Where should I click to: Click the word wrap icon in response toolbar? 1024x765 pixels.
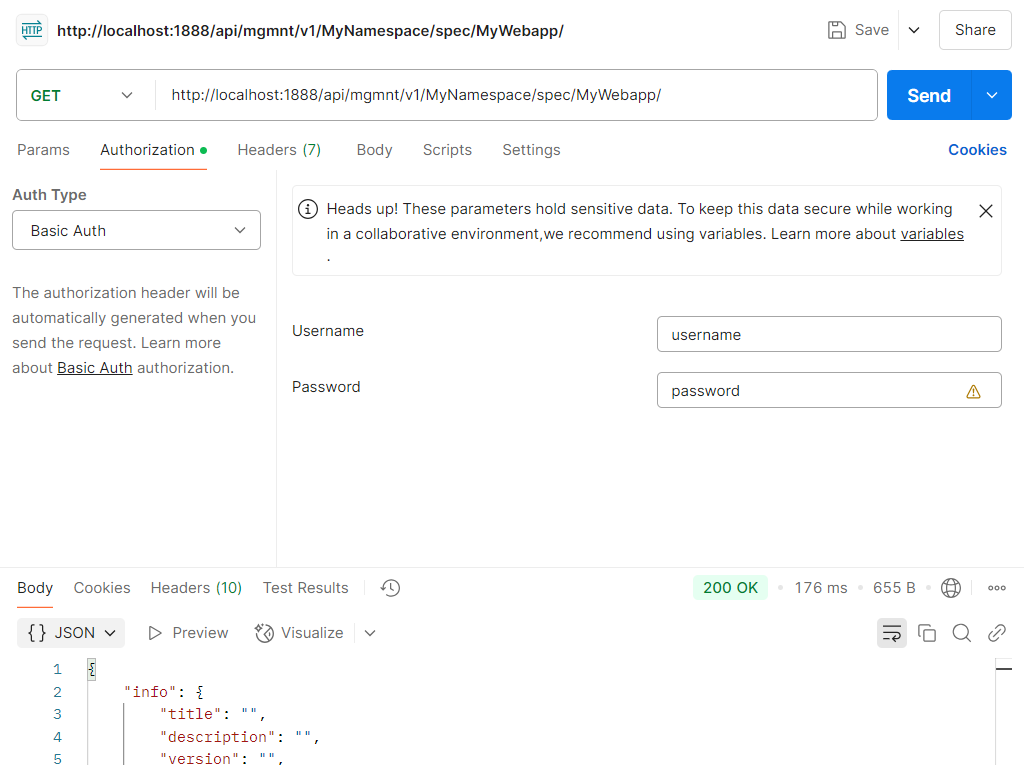pyautogui.click(x=891, y=633)
